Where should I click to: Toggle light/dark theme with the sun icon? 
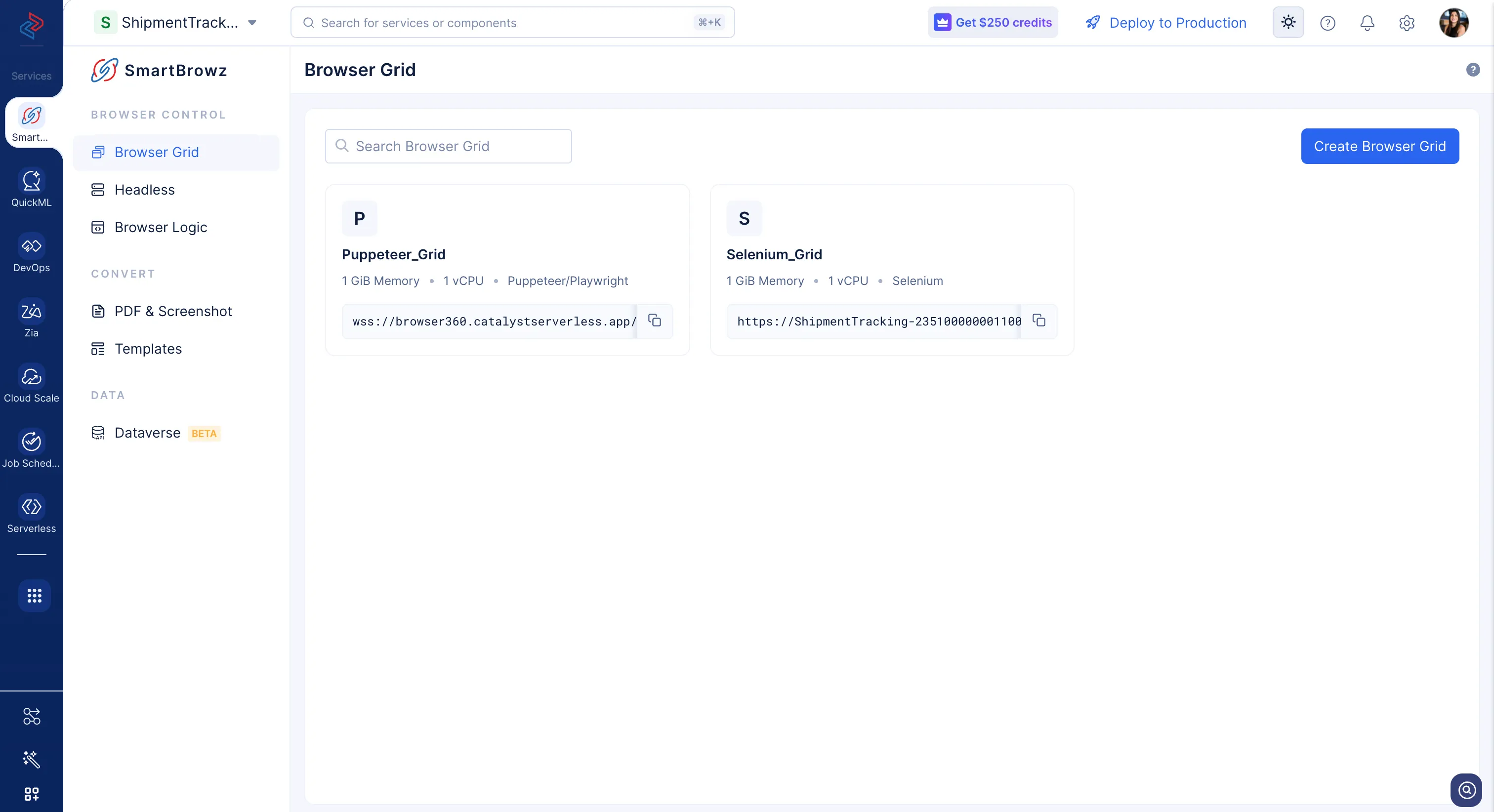tap(1287, 22)
